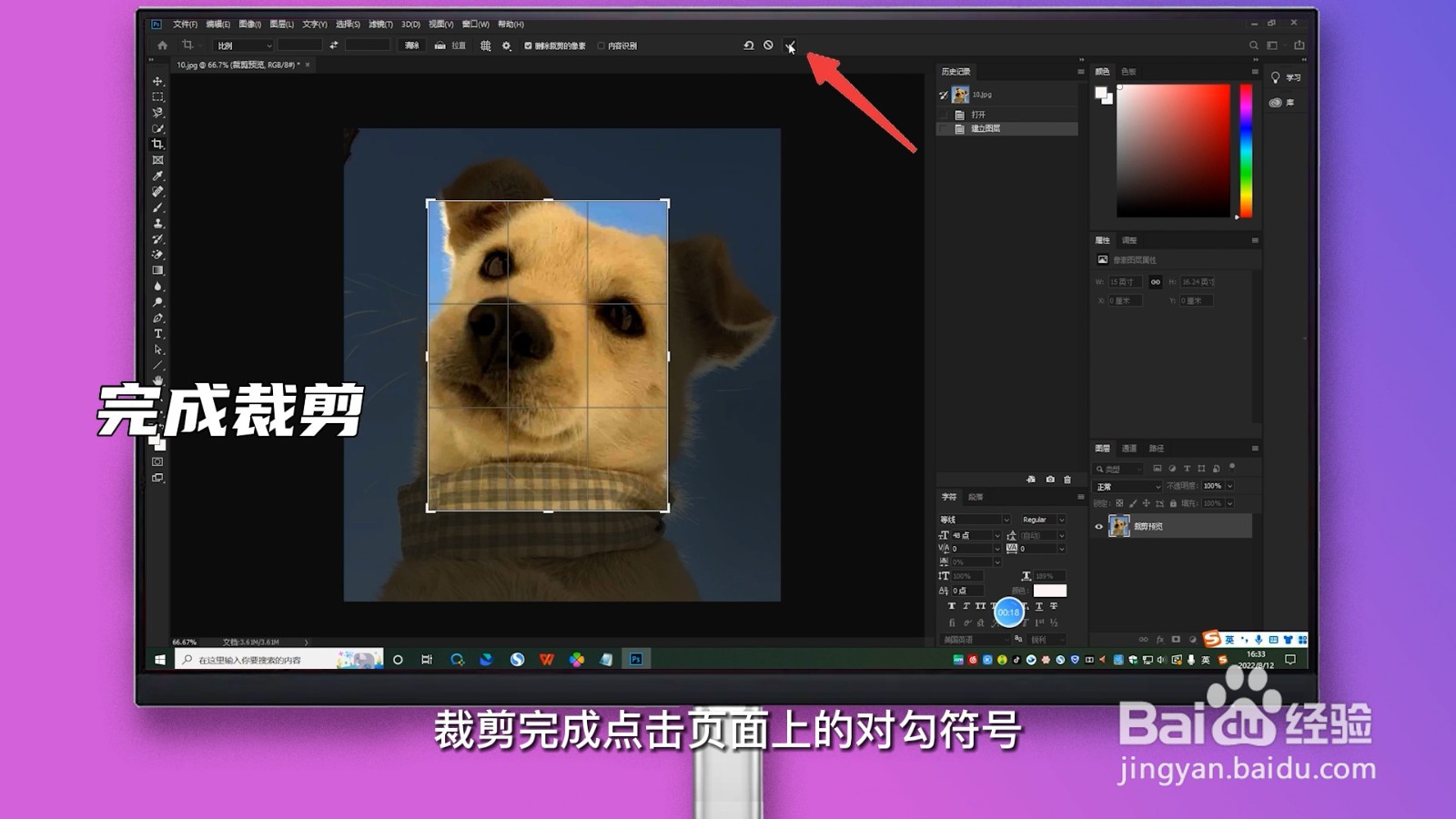Click the Photoshop icon in the taskbar
1456x819 pixels.
click(x=636, y=660)
